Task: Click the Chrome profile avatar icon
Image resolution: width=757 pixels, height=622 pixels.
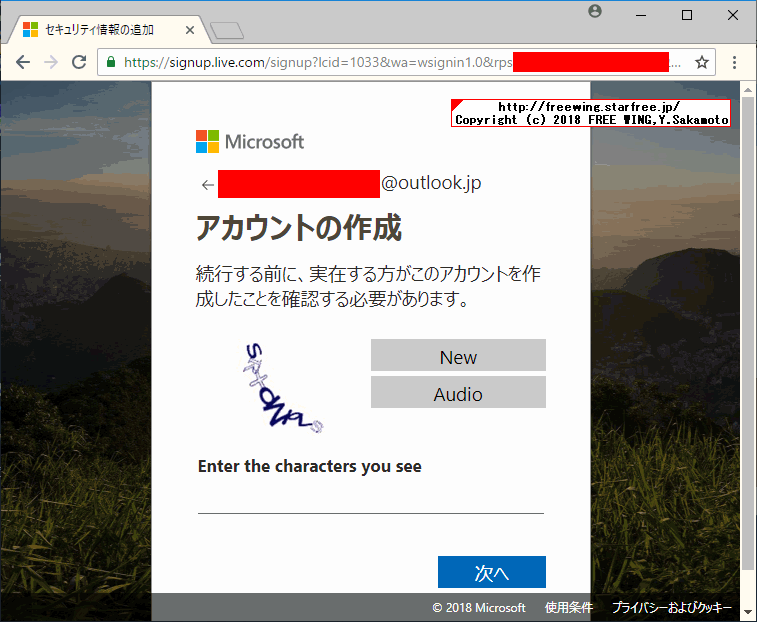Action: (595, 11)
